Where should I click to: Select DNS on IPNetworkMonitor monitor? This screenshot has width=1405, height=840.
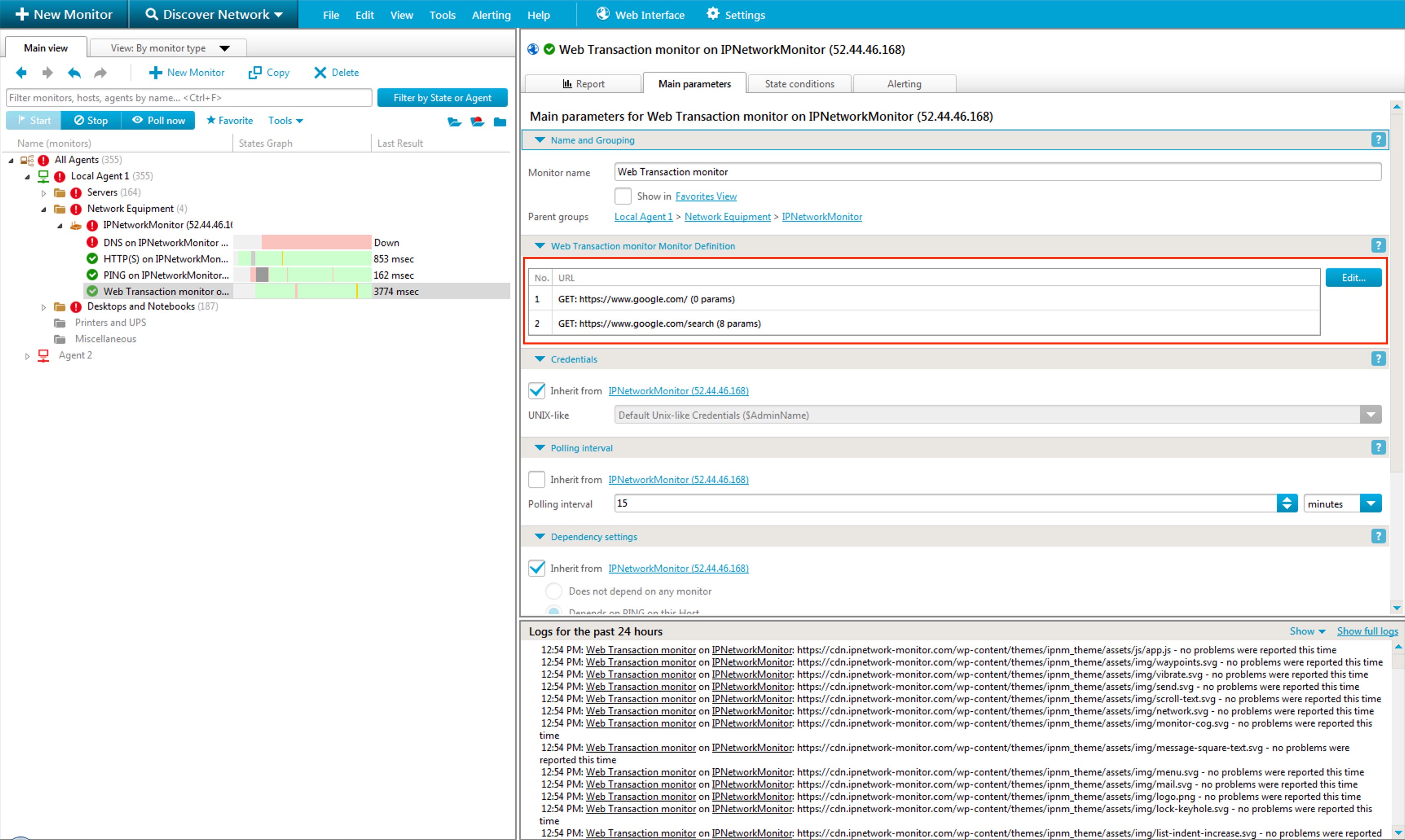point(165,242)
